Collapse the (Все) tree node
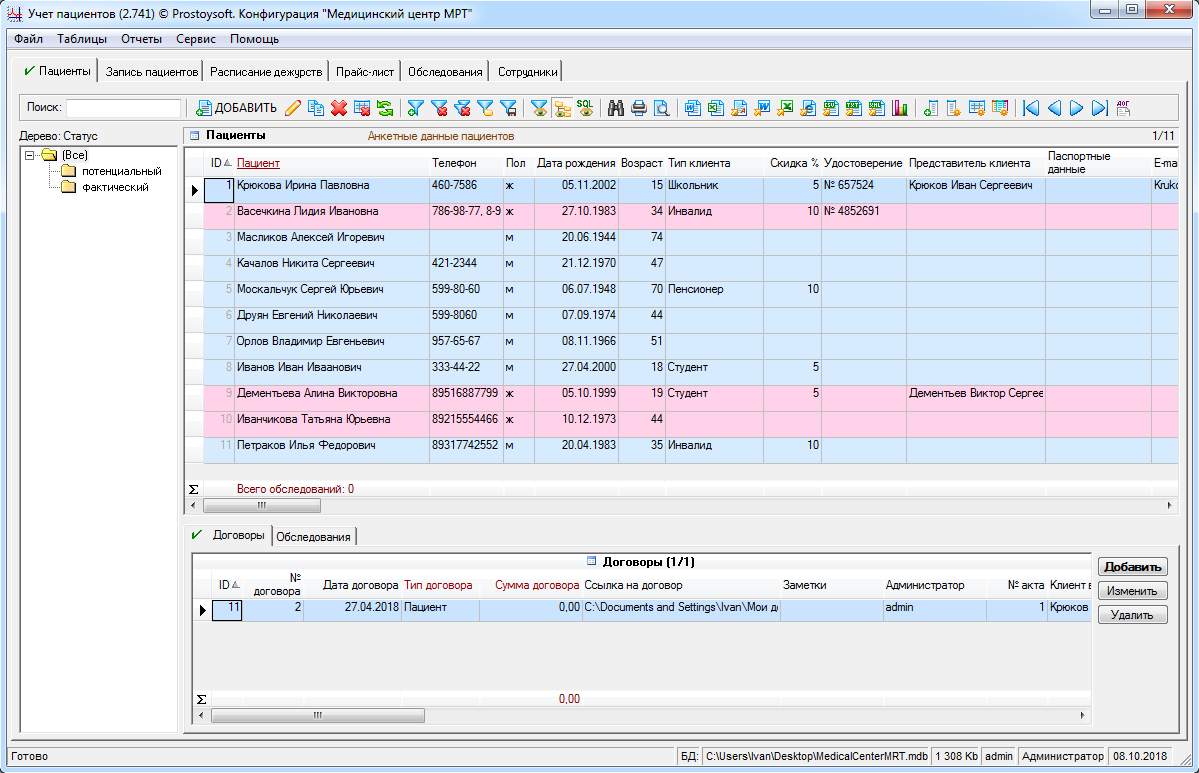The height and width of the screenshot is (773, 1199). 30,155
